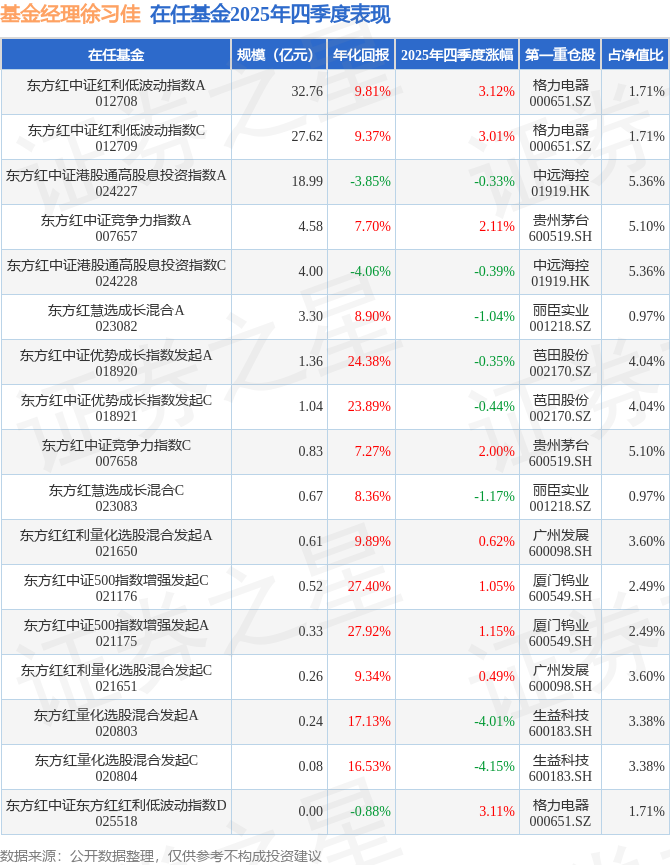Select the 第一重仓股 column header
The width and height of the screenshot is (670, 865).
(x=560, y=55)
